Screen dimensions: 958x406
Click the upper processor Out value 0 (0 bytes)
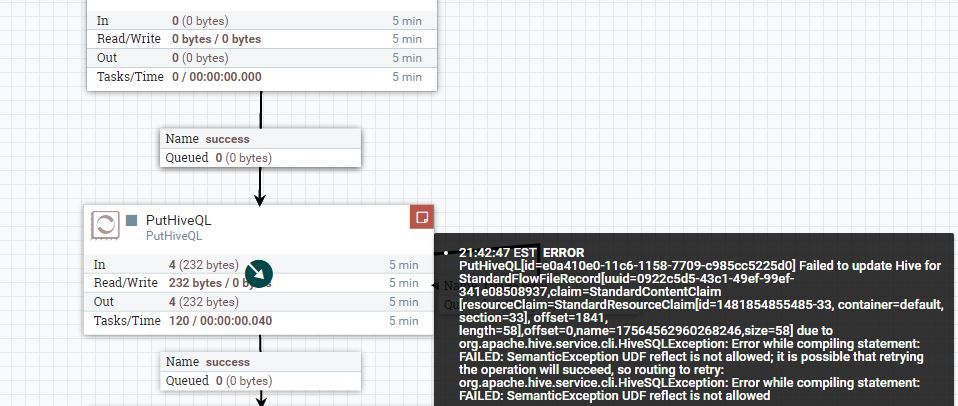[200, 58]
